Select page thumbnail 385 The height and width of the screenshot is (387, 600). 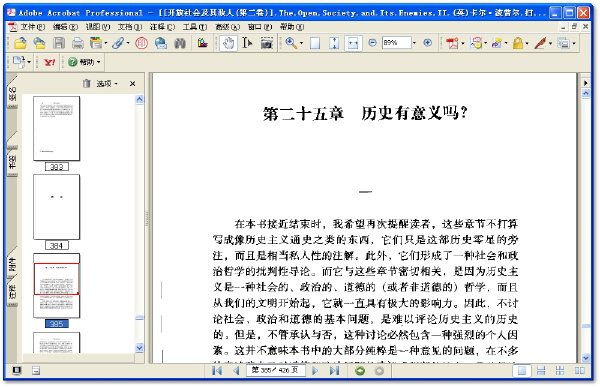pyautogui.click(x=57, y=286)
